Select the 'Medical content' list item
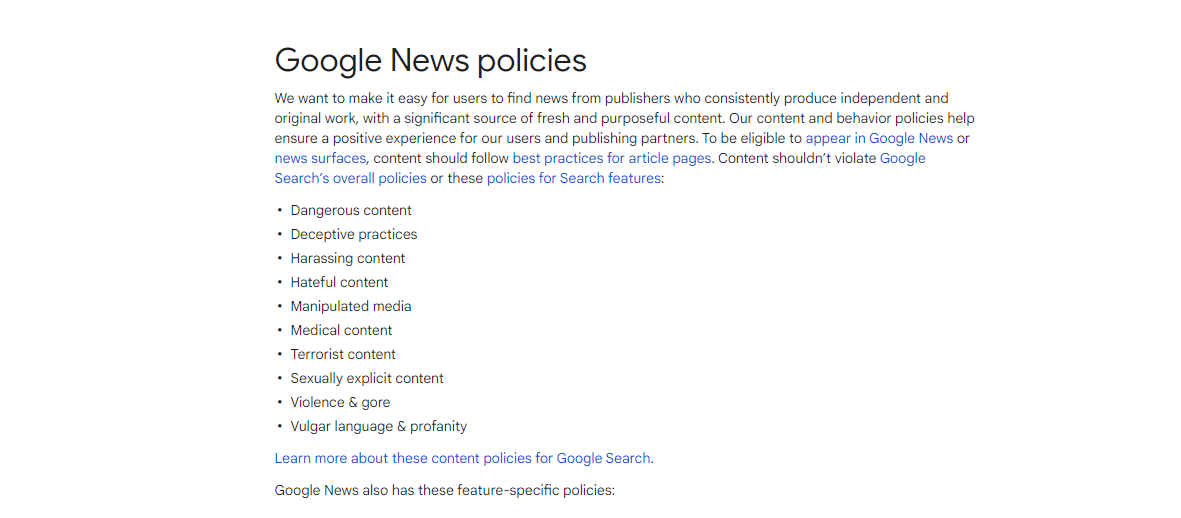Screen dimensions: 1181x518 (x=341, y=331)
